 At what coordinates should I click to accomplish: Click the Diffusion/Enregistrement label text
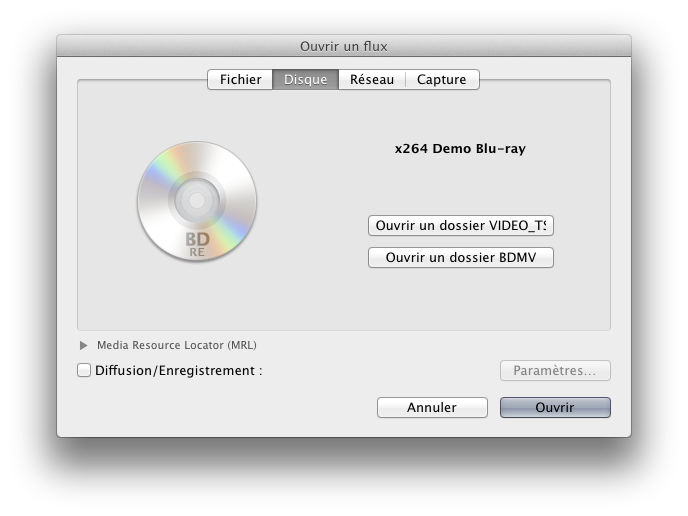point(178,370)
